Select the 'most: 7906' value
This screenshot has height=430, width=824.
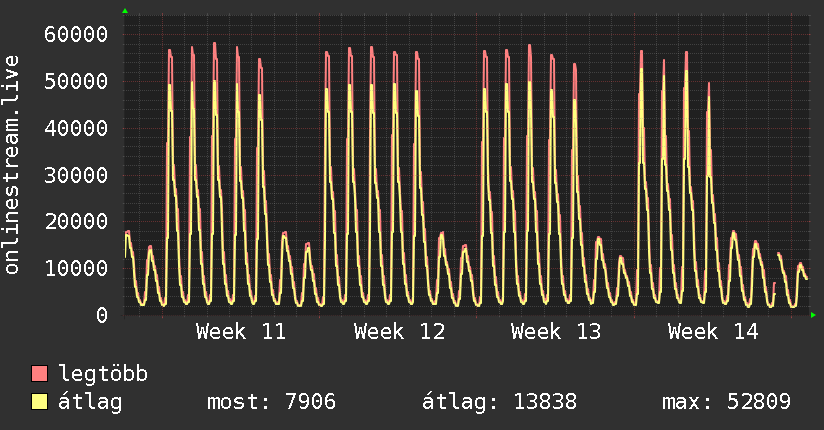271,402
